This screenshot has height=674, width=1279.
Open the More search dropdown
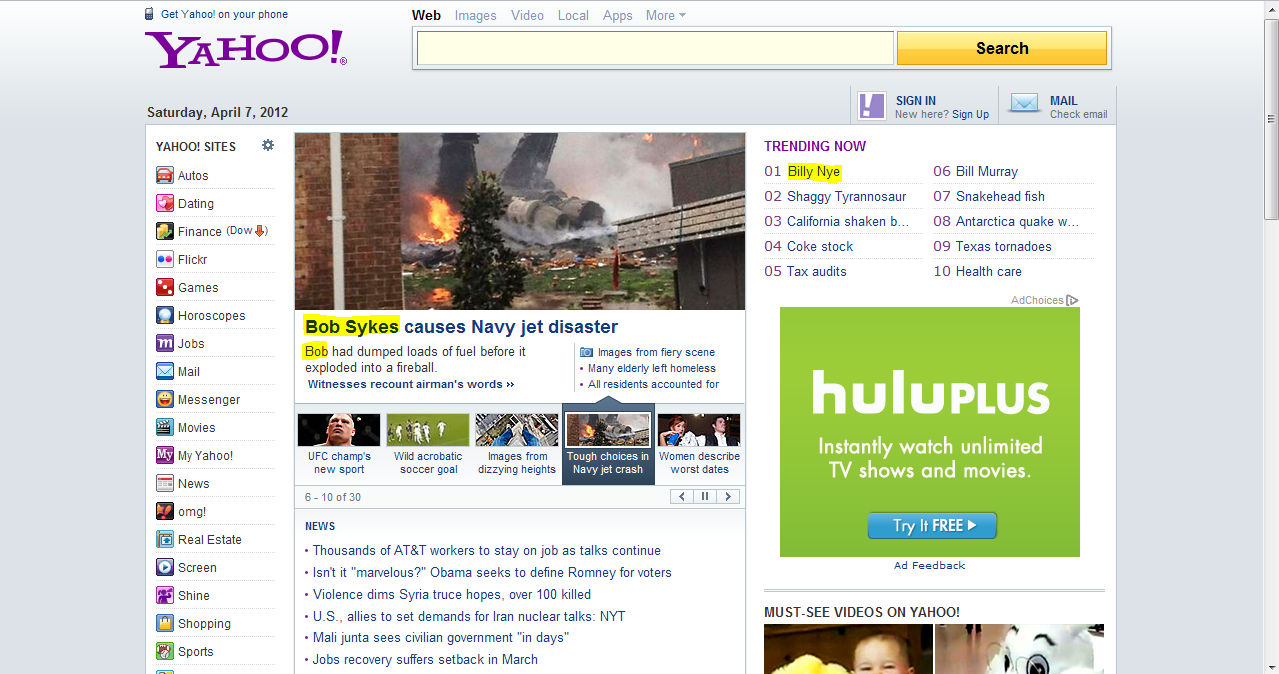666,15
